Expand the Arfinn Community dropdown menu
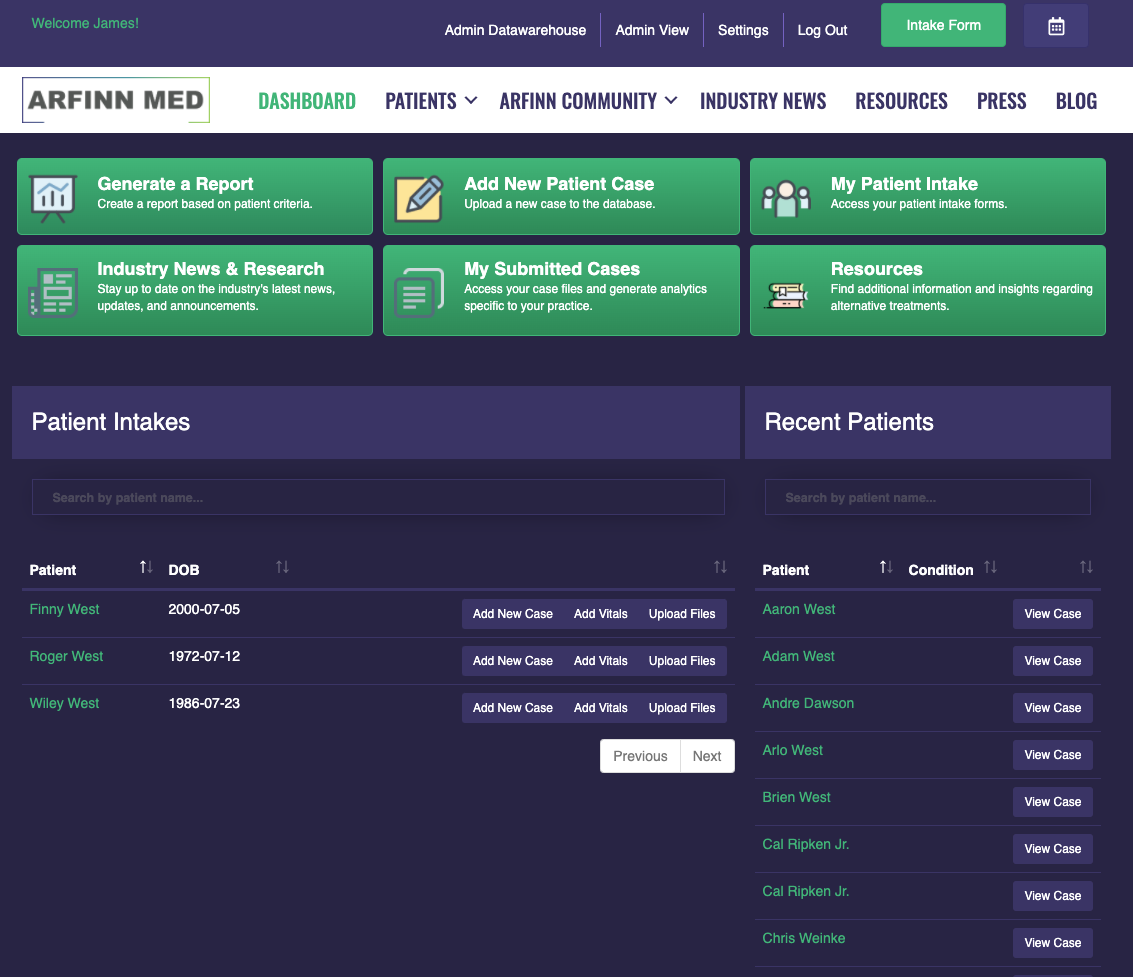Viewport: 1133px width, 977px height. click(588, 101)
